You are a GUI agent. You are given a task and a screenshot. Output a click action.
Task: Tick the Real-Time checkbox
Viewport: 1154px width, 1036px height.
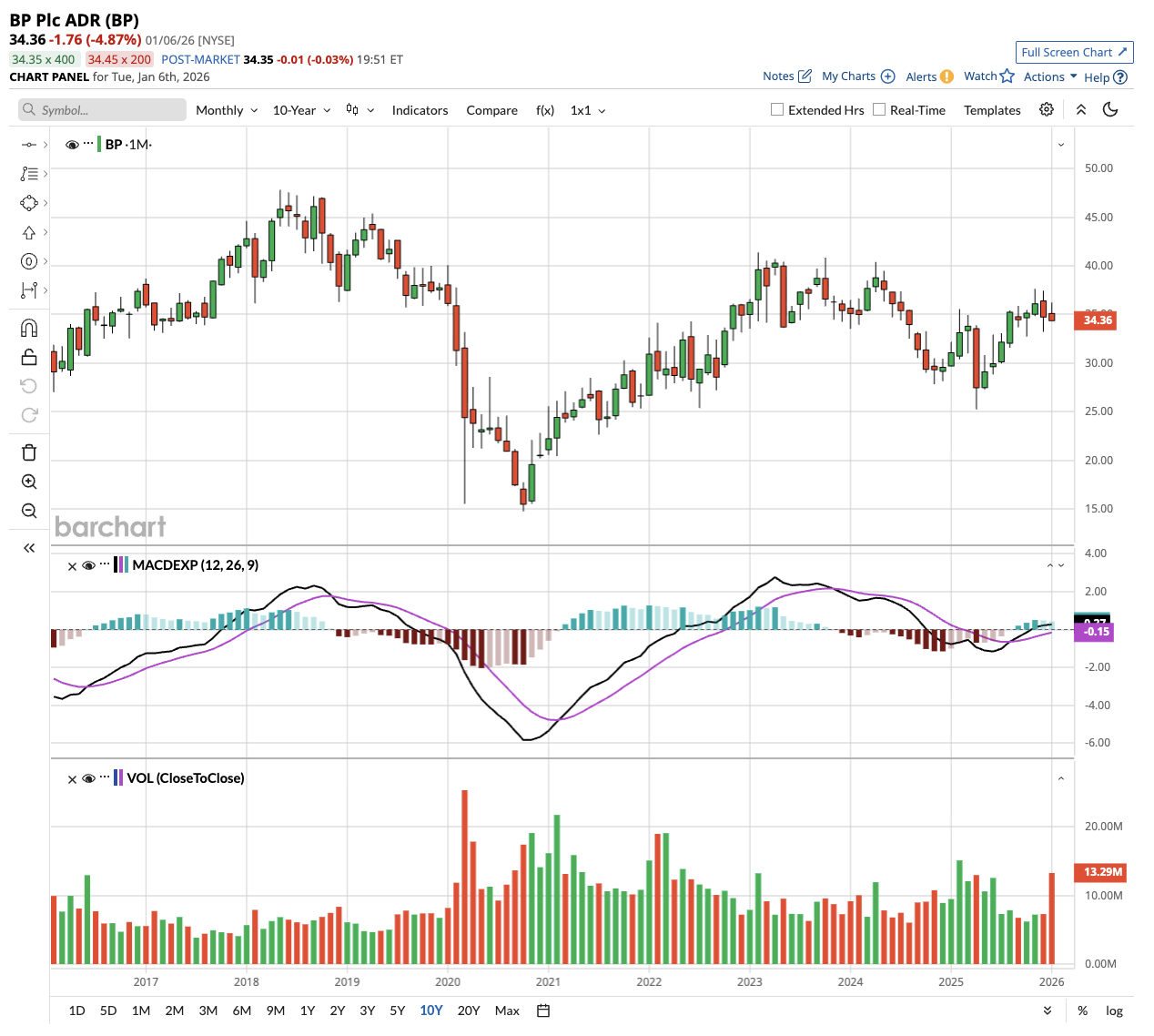point(879,109)
